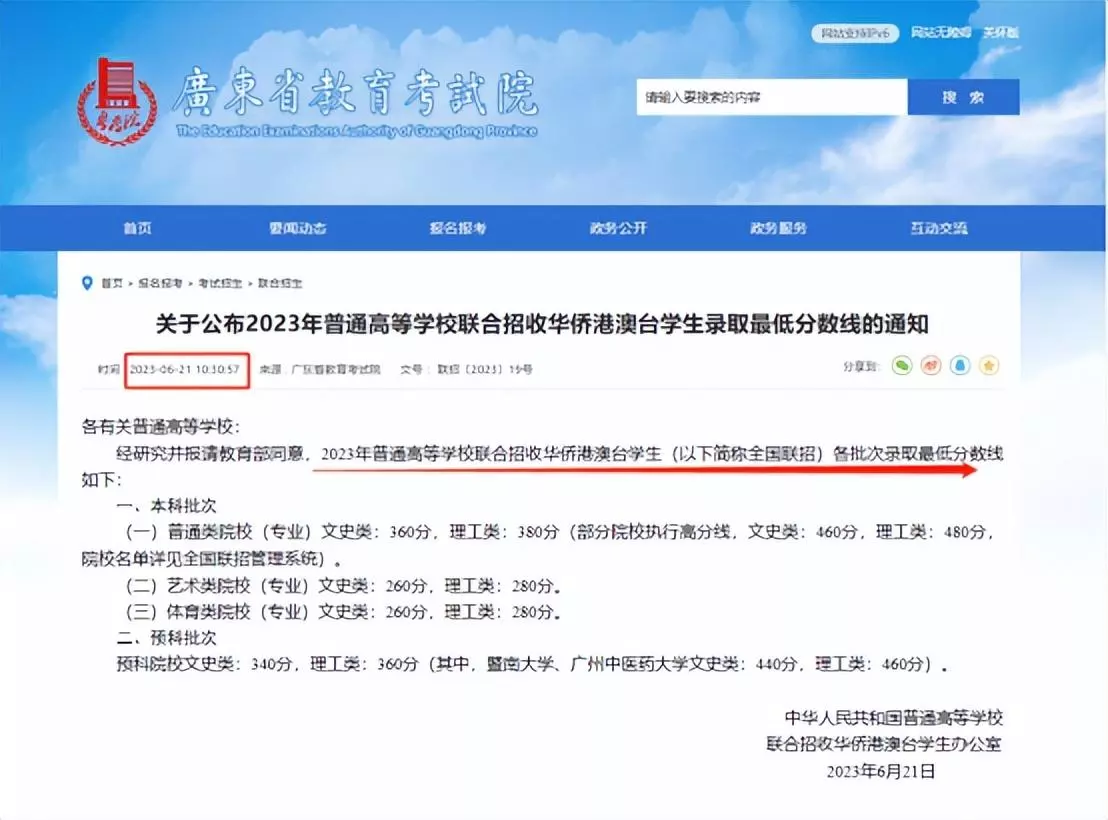Share article via red Weibo icon
Viewport: 1108px width, 820px height.
931,365
